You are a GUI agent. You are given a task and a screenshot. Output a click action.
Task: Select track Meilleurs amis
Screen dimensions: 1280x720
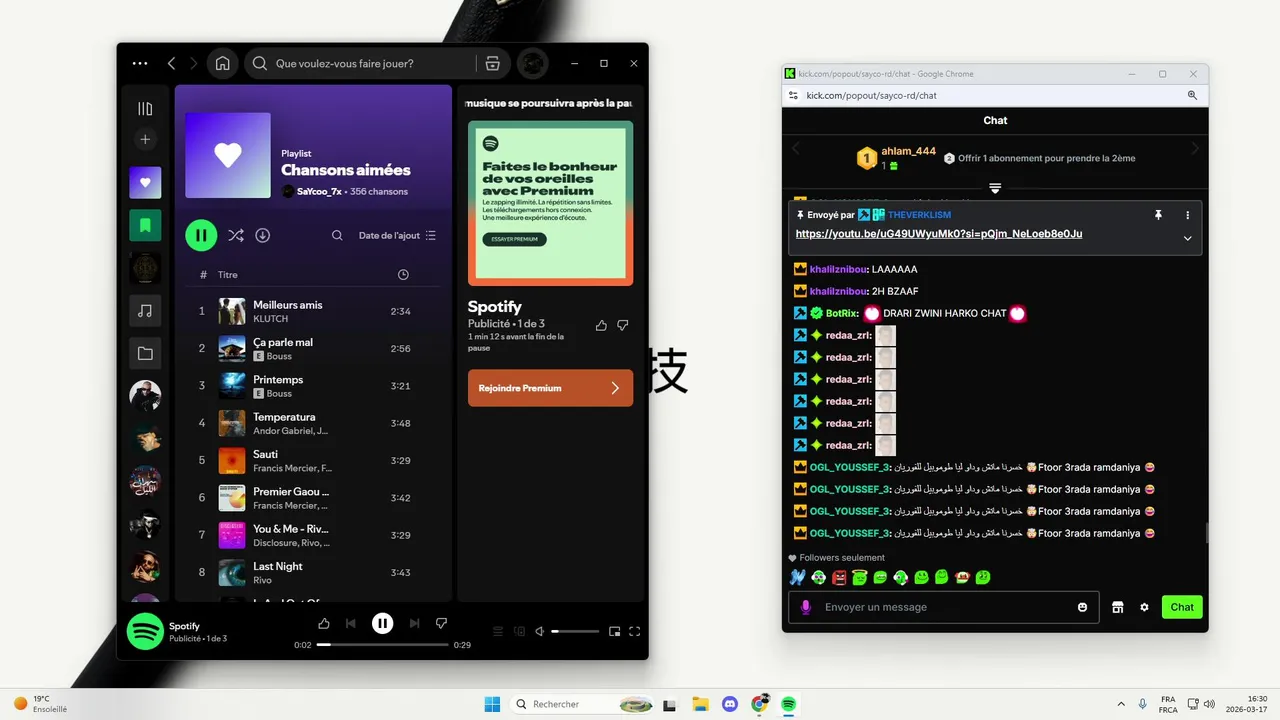coord(313,311)
